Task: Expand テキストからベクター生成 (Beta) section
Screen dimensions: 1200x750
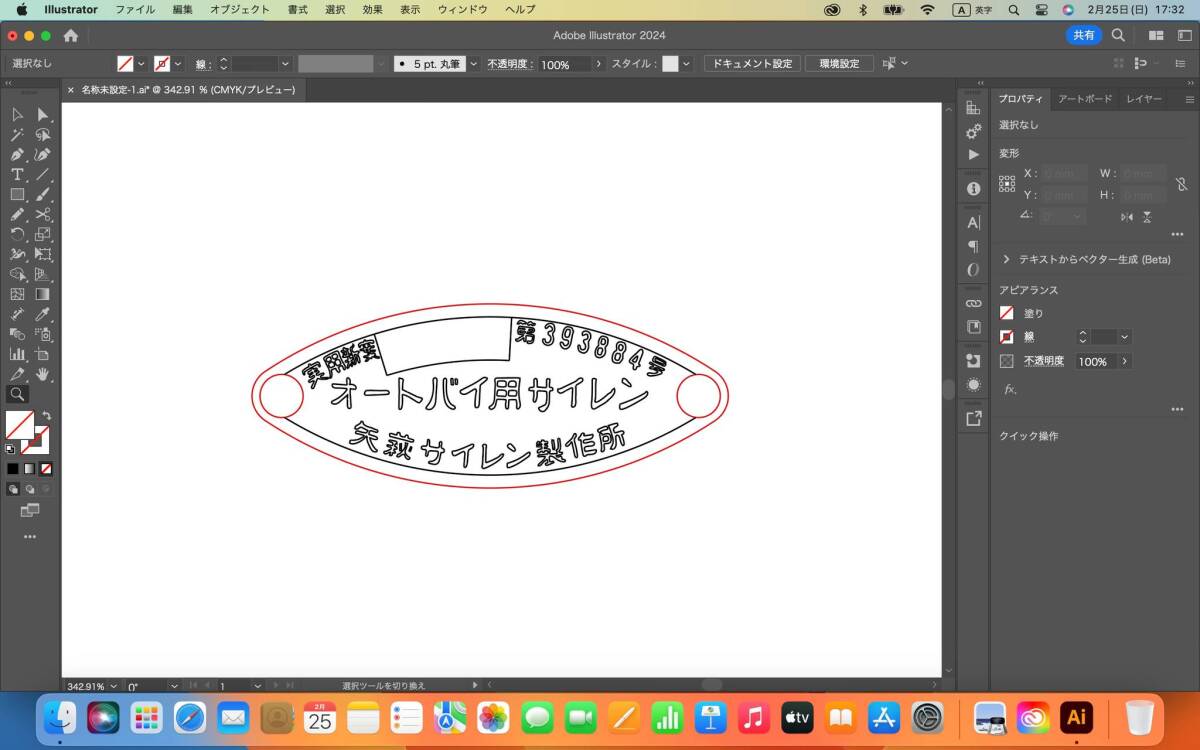Action: pyautogui.click(x=1006, y=259)
